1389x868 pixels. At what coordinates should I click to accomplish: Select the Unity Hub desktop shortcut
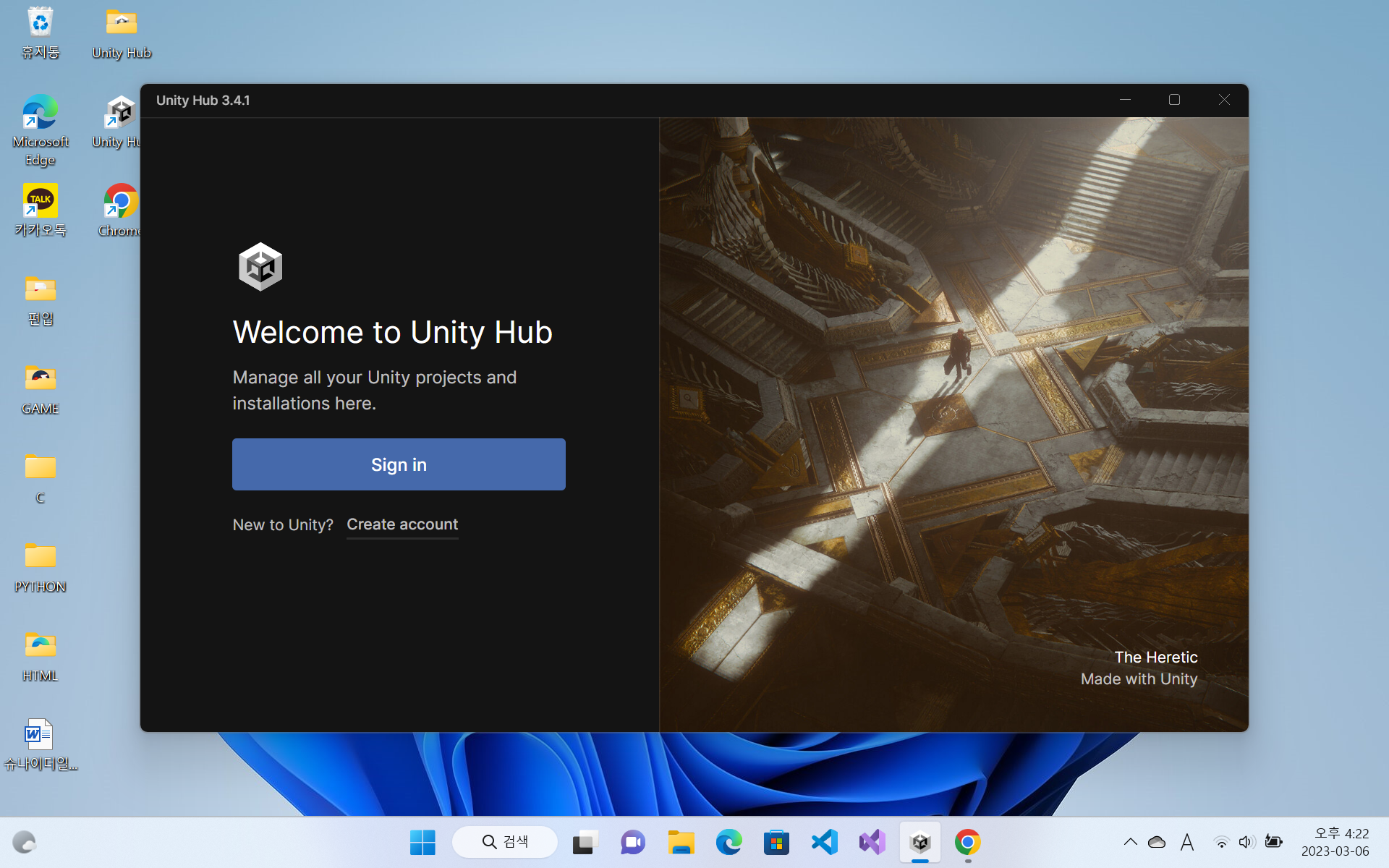tap(117, 122)
